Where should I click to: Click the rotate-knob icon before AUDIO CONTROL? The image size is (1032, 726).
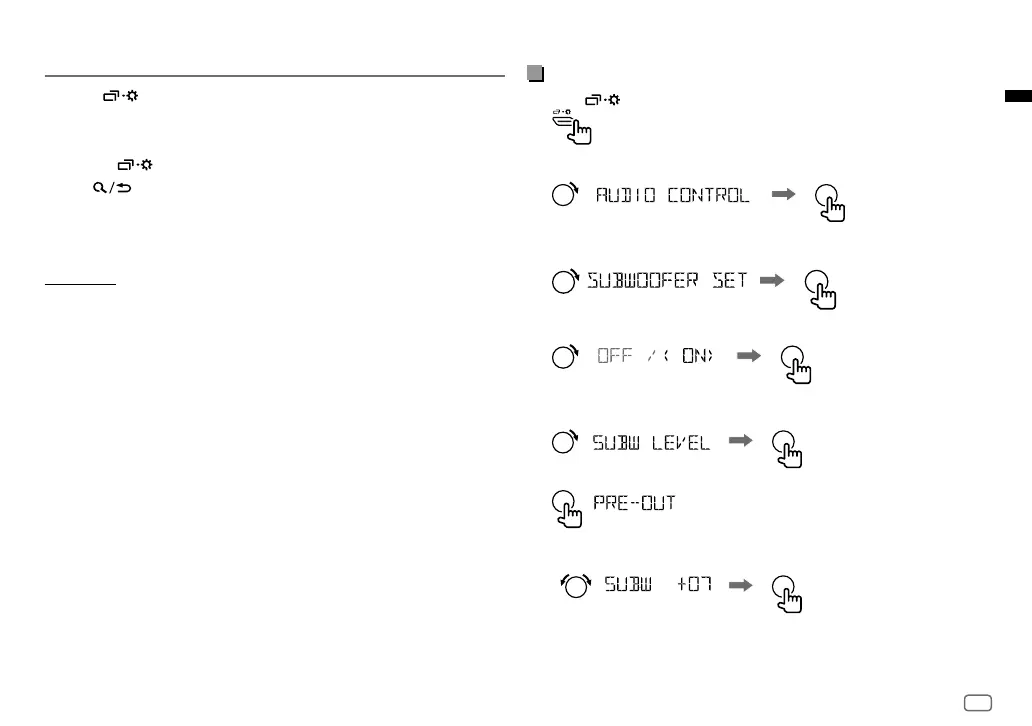(565, 194)
